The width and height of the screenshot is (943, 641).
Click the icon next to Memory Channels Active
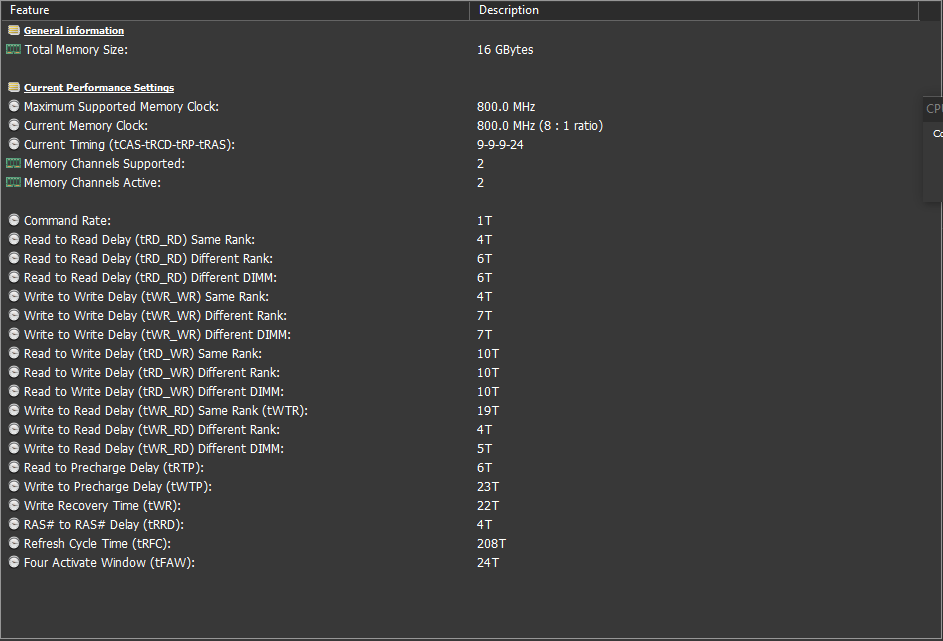click(13, 183)
